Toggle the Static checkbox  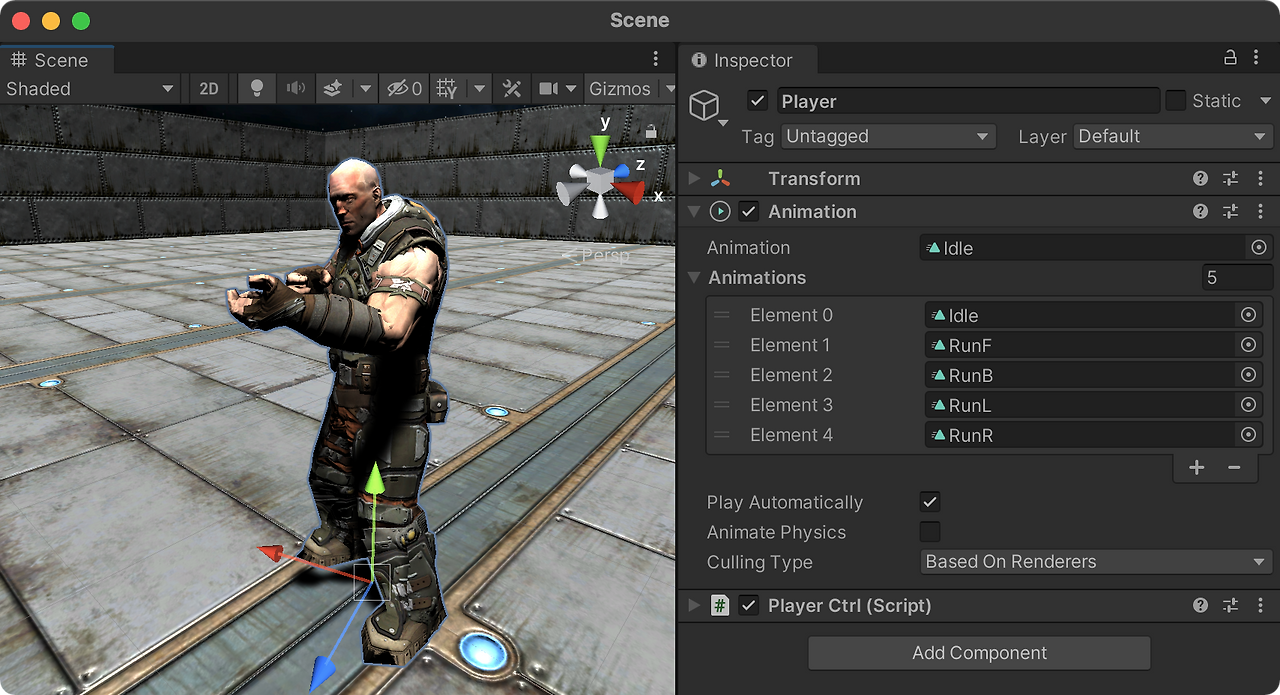[1176, 101]
